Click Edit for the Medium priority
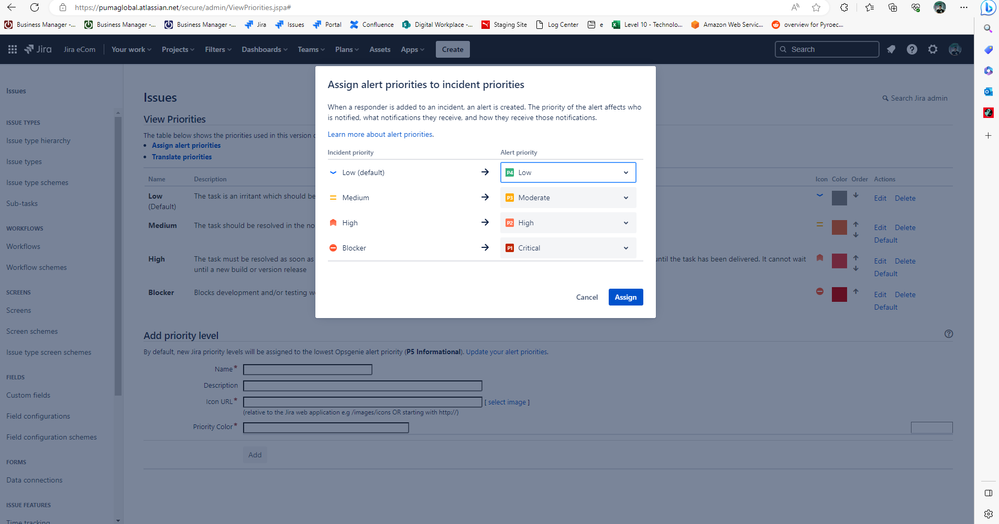The width and height of the screenshot is (999, 524). (x=880, y=228)
